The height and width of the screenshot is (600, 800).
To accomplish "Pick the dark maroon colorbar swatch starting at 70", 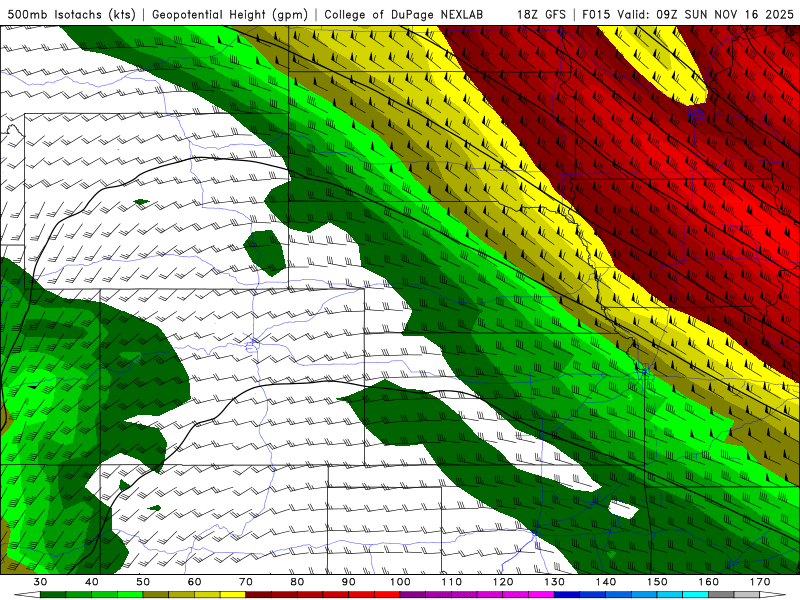I will point(259,594).
